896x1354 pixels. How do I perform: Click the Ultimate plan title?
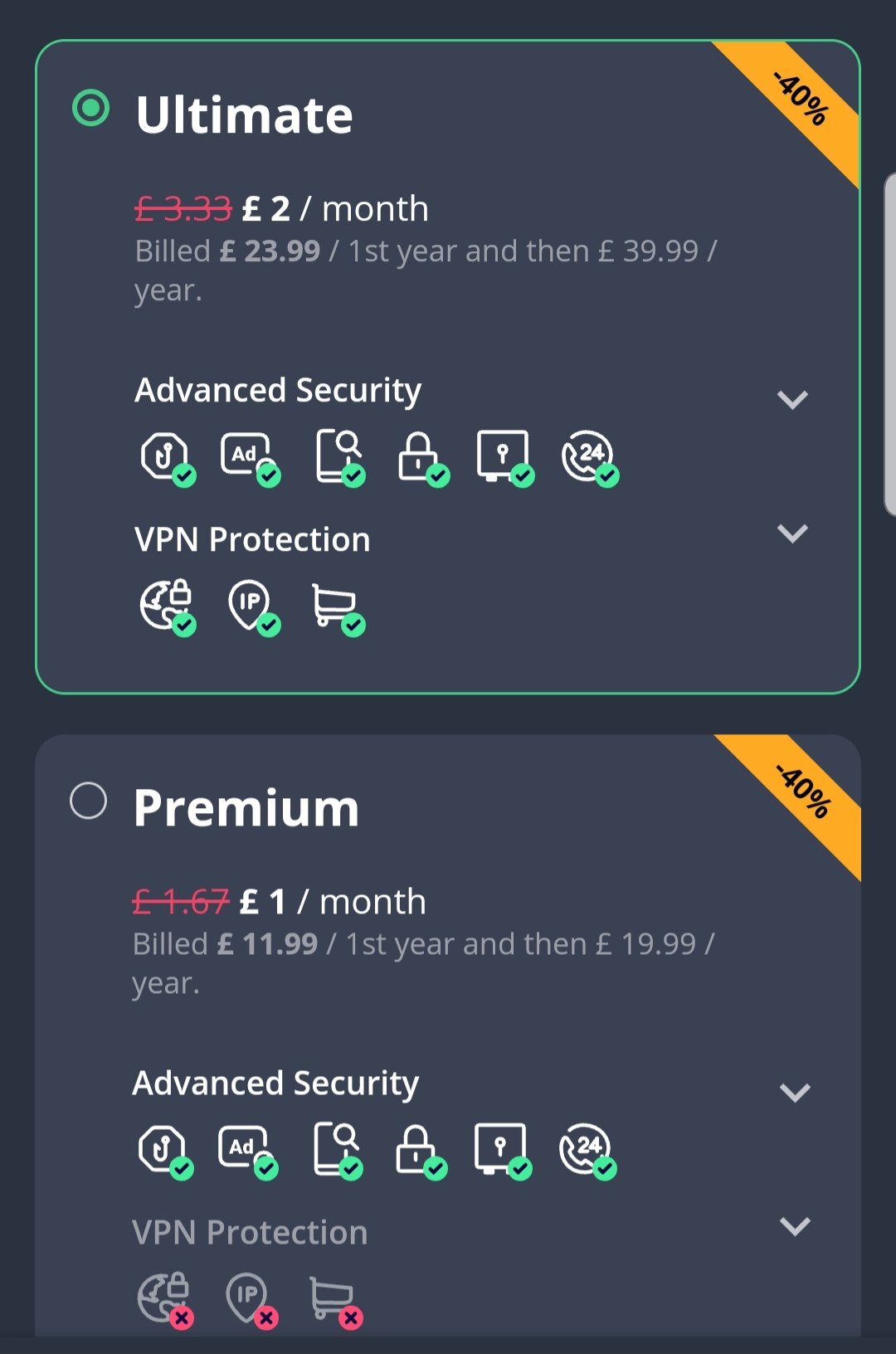[x=244, y=114]
